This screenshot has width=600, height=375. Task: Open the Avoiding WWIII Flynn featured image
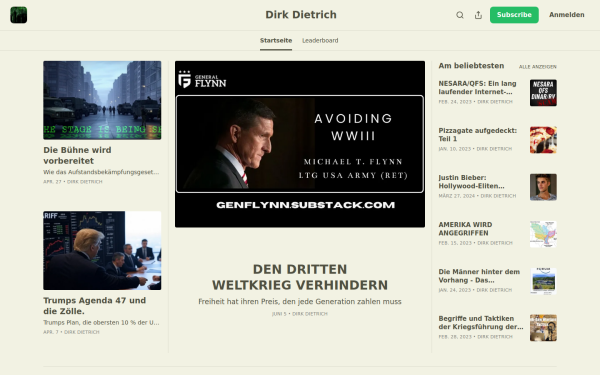300,144
